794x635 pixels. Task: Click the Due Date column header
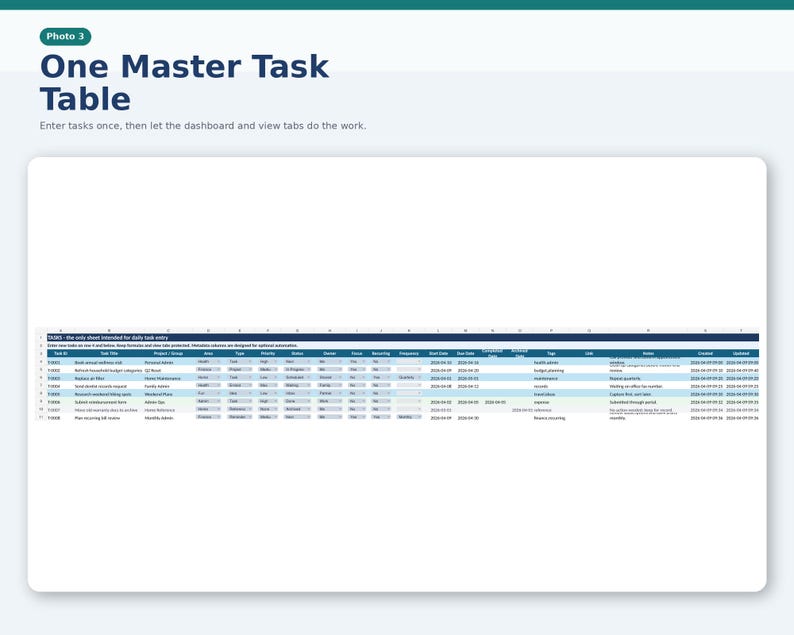pos(465,353)
